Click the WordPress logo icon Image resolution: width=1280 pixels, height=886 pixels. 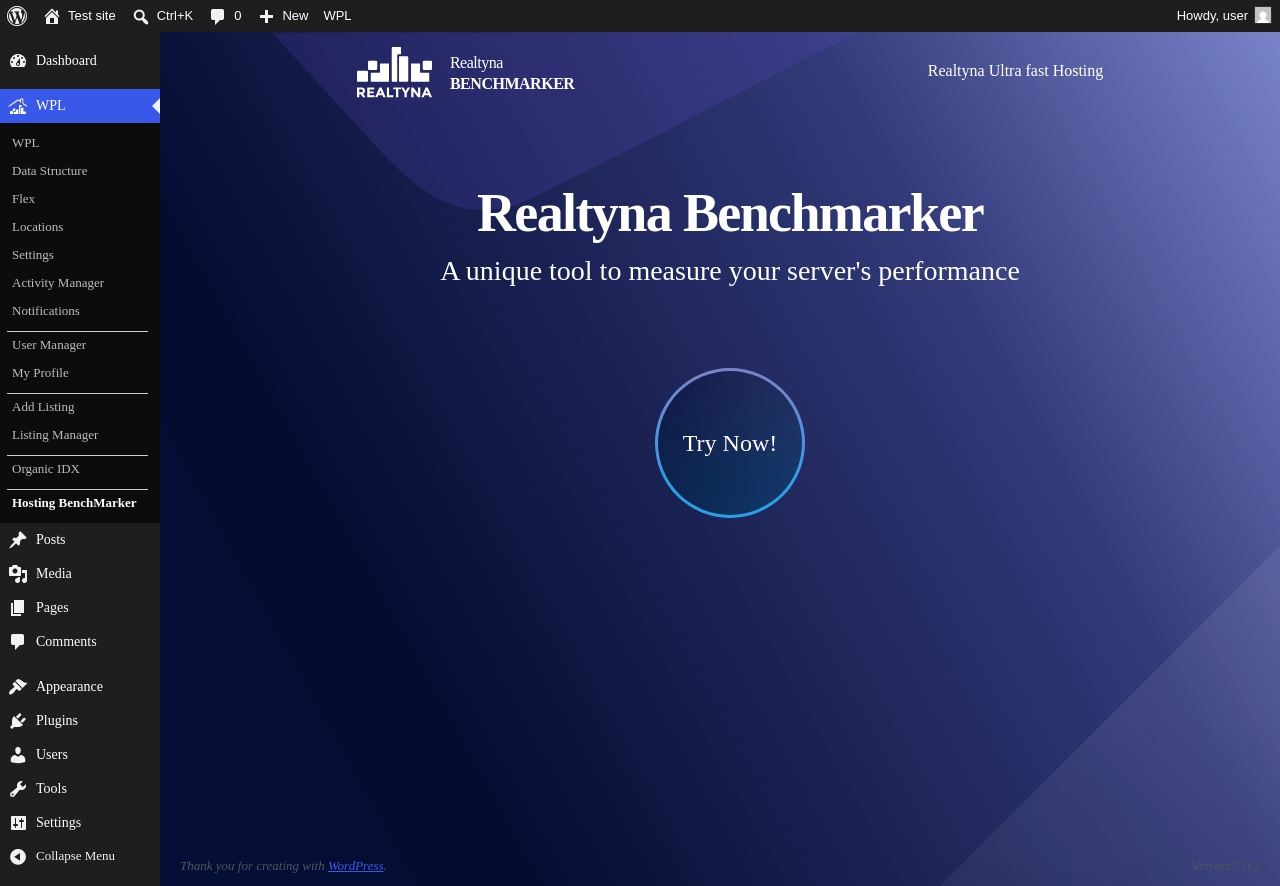(x=17, y=16)
